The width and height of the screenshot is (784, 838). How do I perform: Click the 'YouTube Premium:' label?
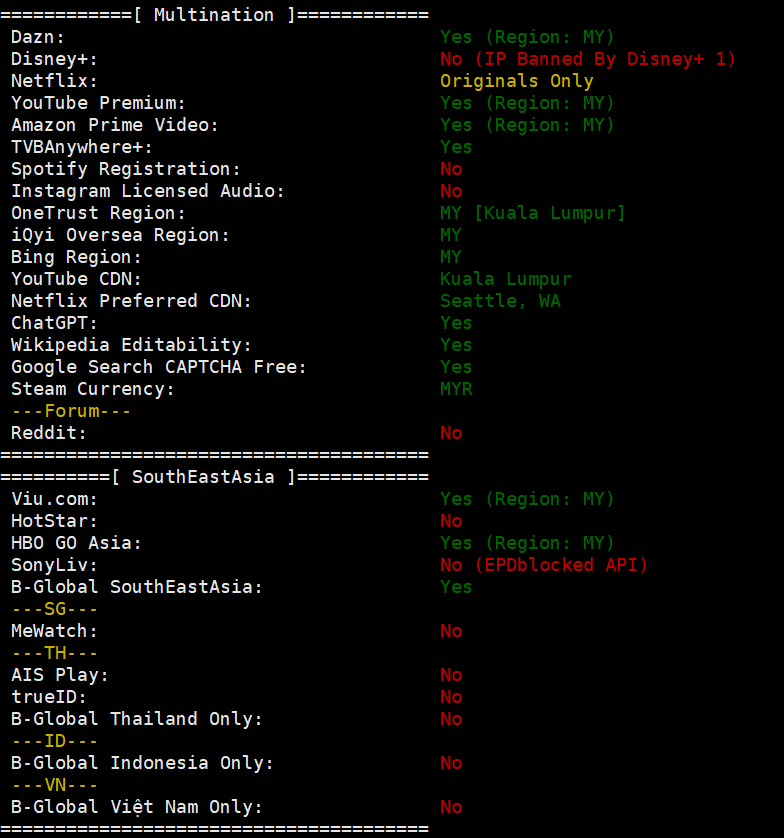point(98,103)
